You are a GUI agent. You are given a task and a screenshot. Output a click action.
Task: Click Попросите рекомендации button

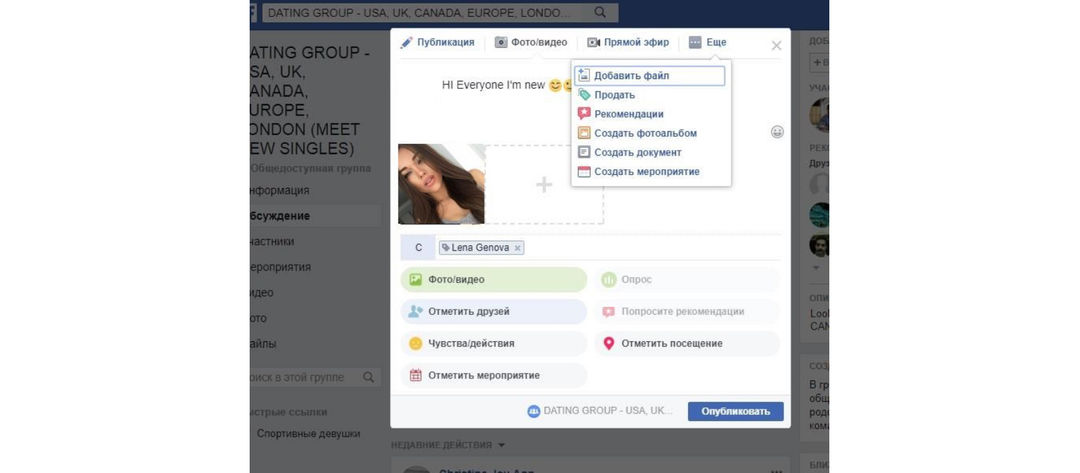(687, 311)
